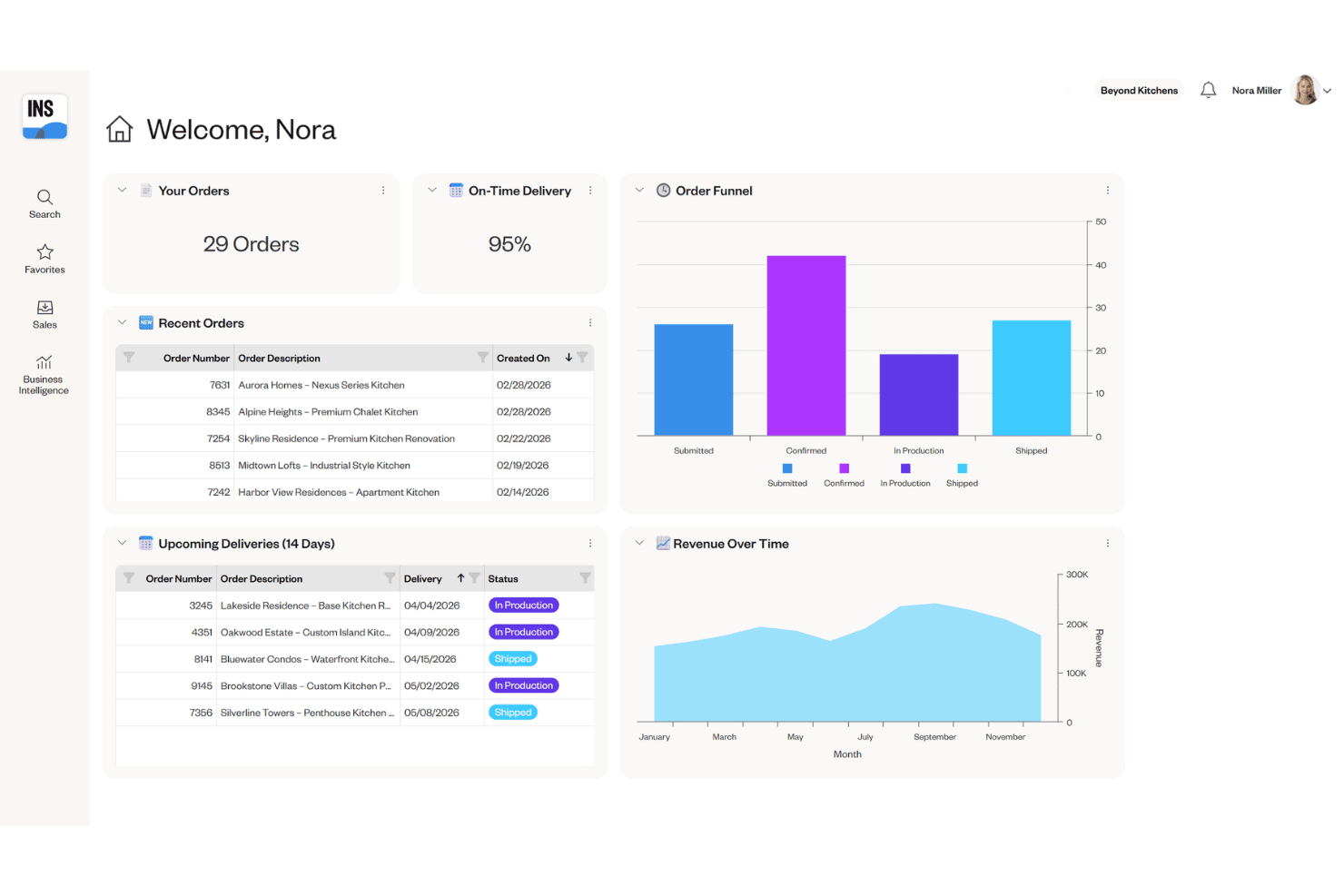
Task: Filter Upcoming Deliveries by Order Description
Action: click(390, 578)
